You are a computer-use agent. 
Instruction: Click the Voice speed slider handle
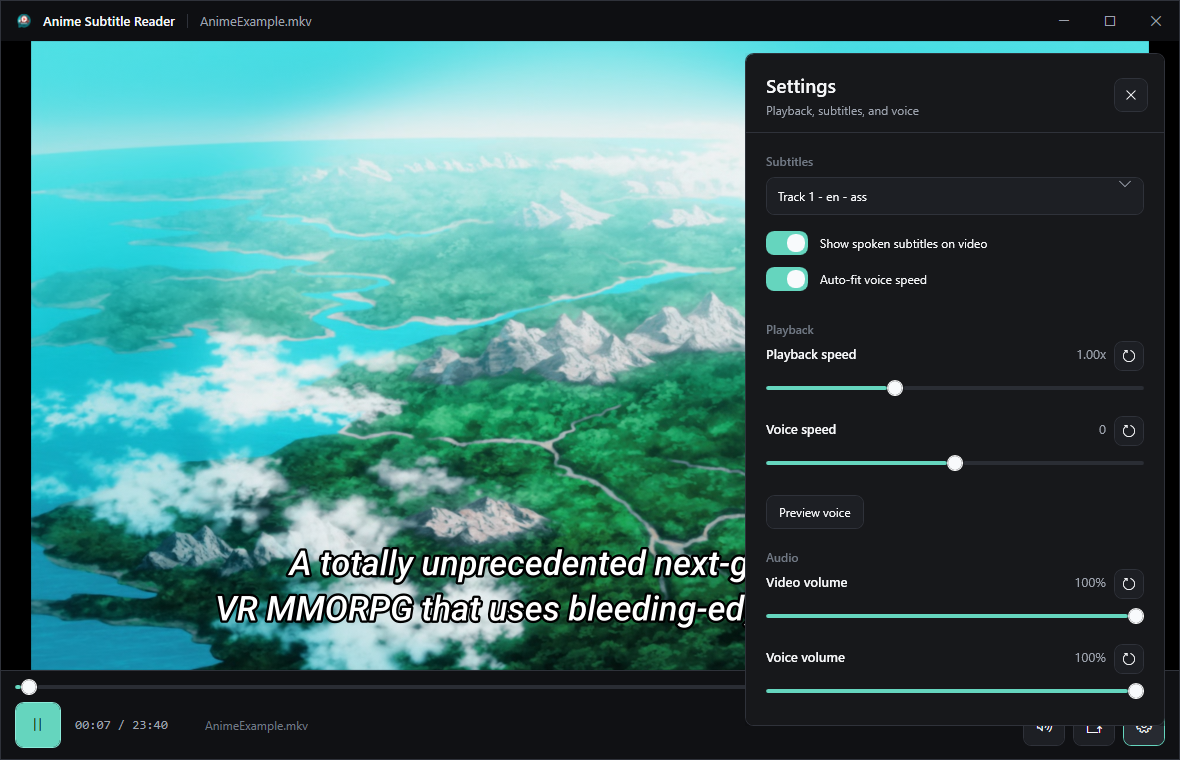(x=954, y=464)
